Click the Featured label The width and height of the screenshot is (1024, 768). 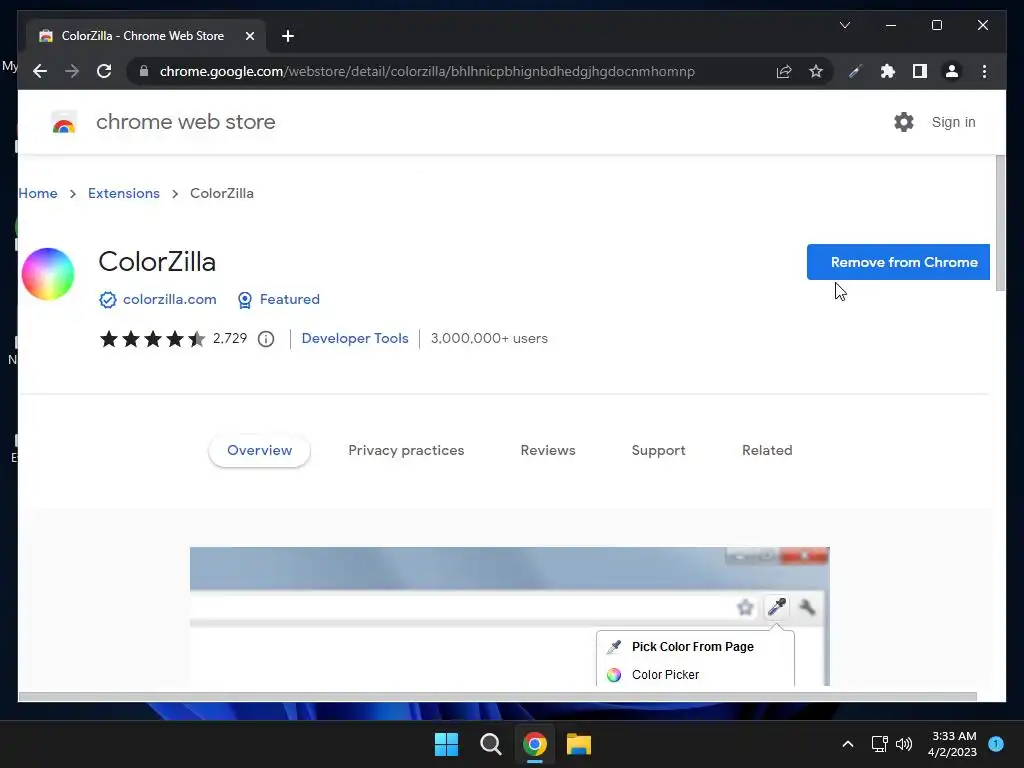[x=289, y=299]
